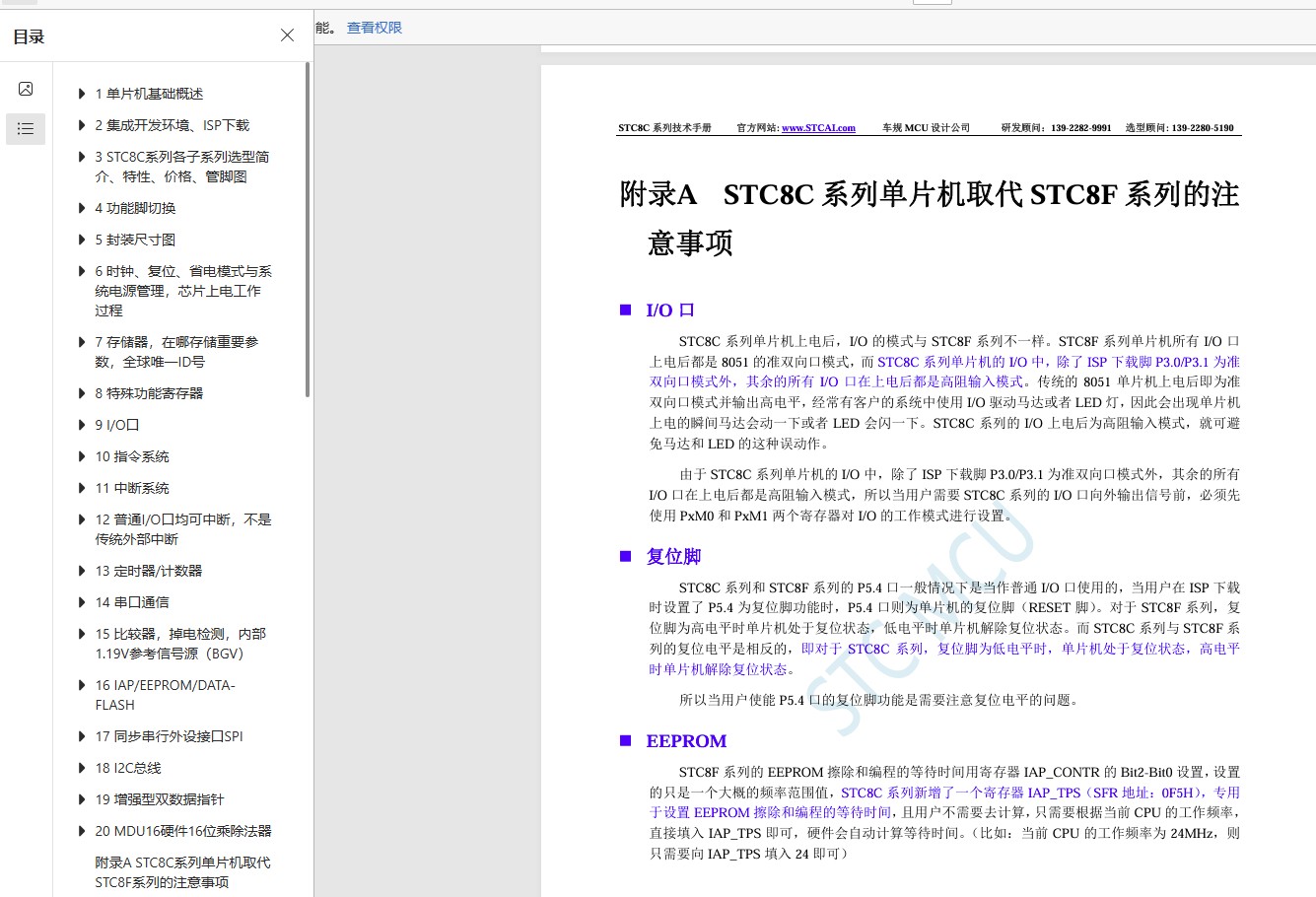Screen dimensions: 1316x897
Task: Expand "14 串口通信" chapter
Action: click(x=82, y=602)
